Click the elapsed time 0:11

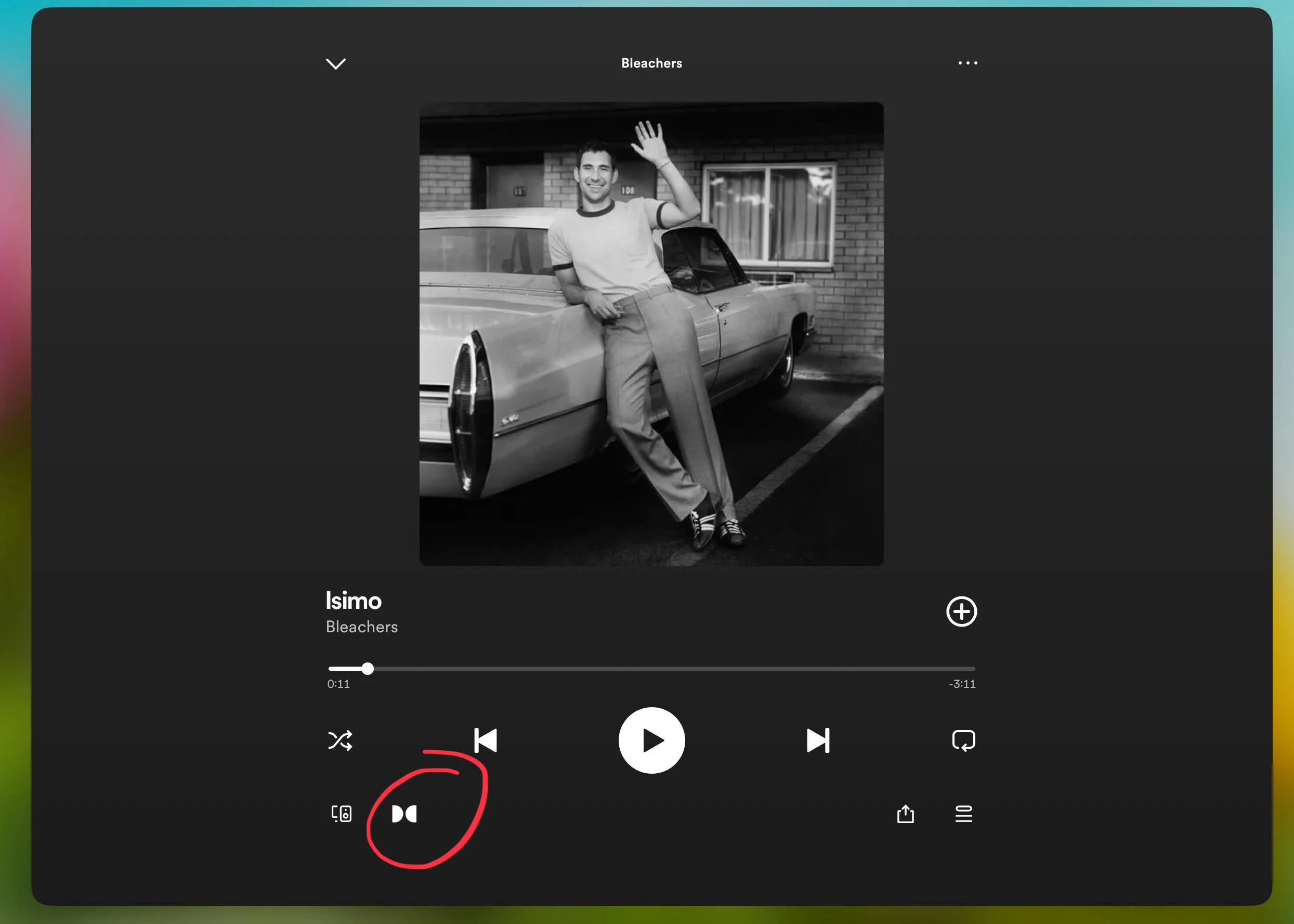[338, 684]
